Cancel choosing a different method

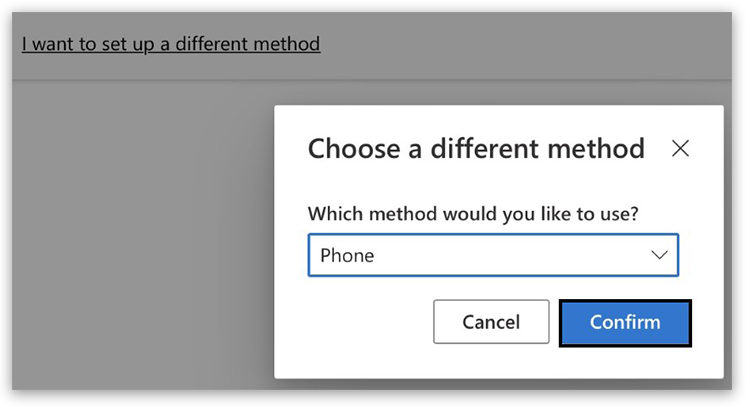pyautogui.click(x=491, y=322)
